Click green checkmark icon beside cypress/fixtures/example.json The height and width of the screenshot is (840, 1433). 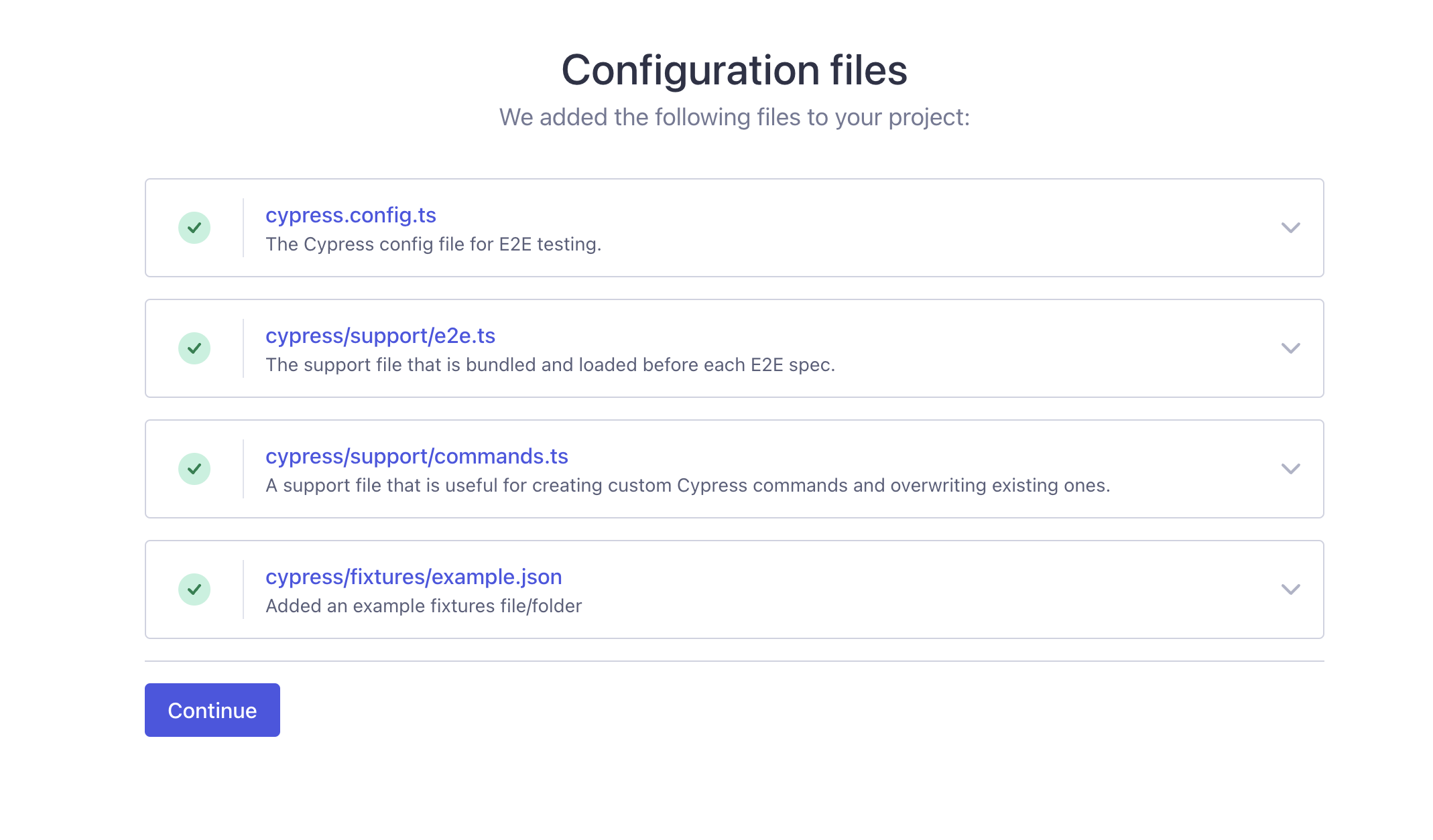194,589
